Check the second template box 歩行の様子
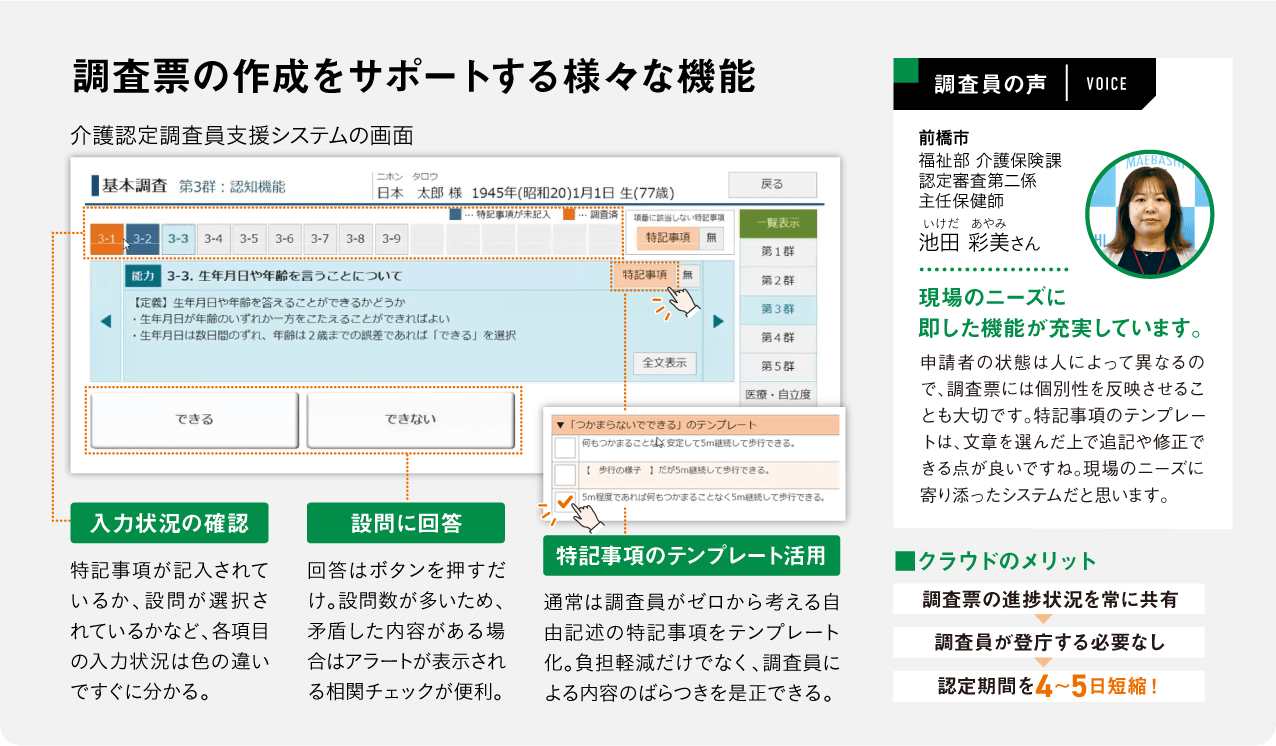The height and width of the screenshot is (746, 1276). pyautogui.click(x=565, y=474)
